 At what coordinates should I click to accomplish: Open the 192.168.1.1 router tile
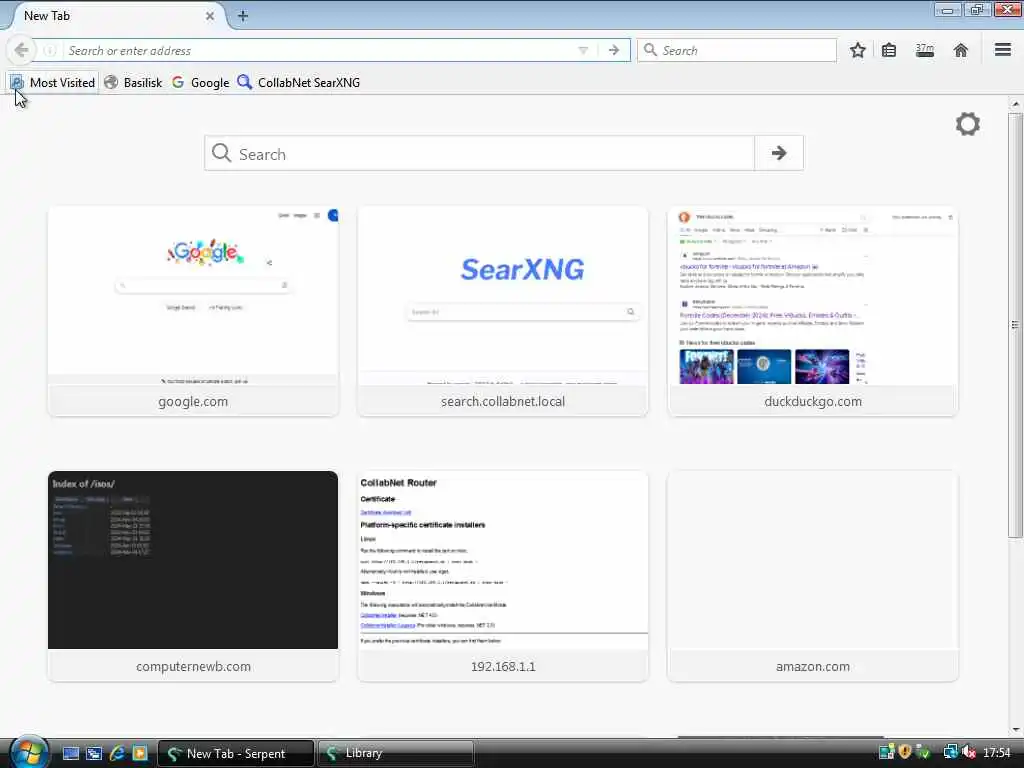[503, 576]
